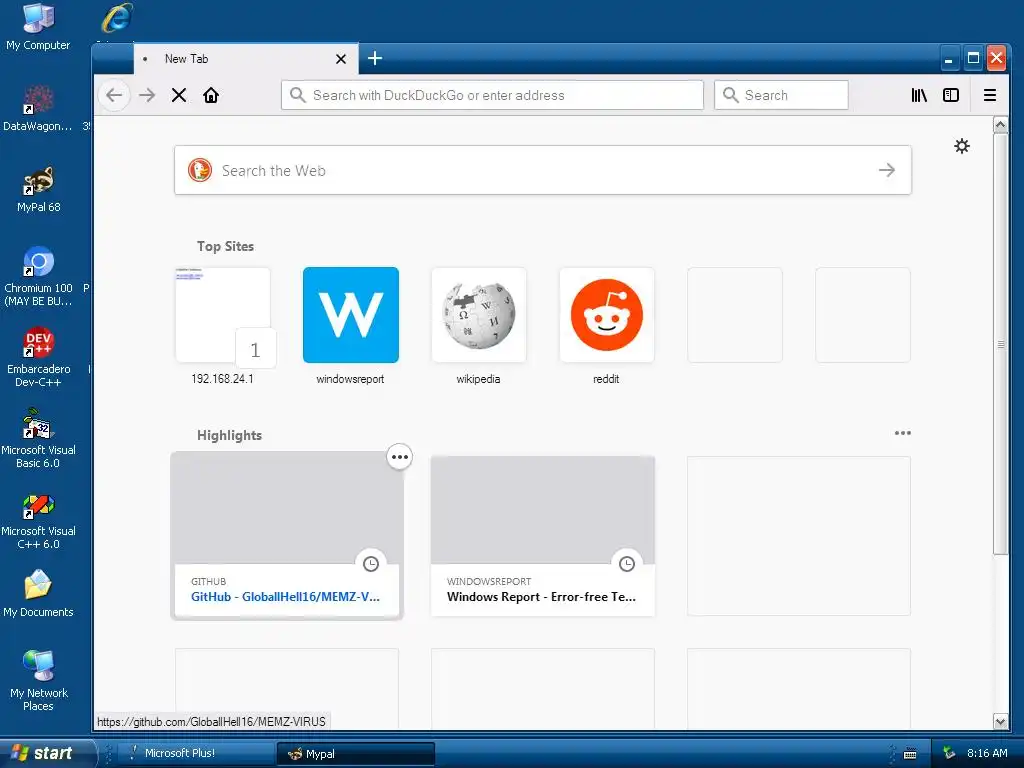This screenshot has width=1024, height=768.
Task: Click the on-screen keyboard tray icon
Action: (910, 754)
